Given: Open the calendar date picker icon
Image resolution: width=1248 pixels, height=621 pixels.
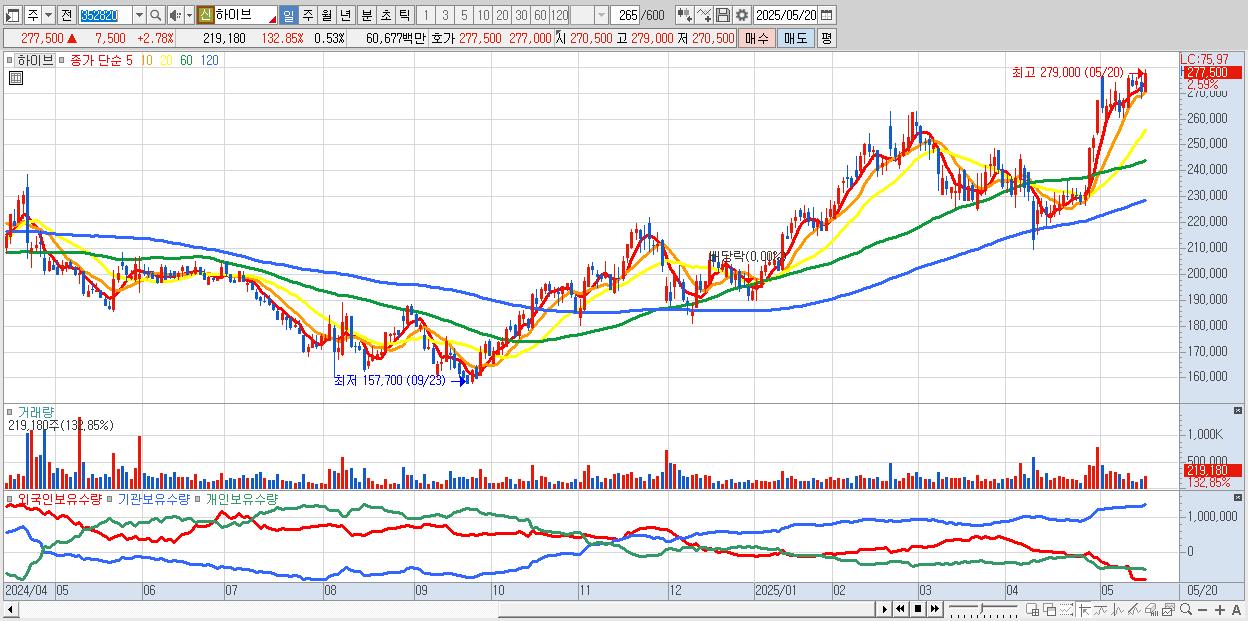Looking at the screenshot, I should [826, 15].
